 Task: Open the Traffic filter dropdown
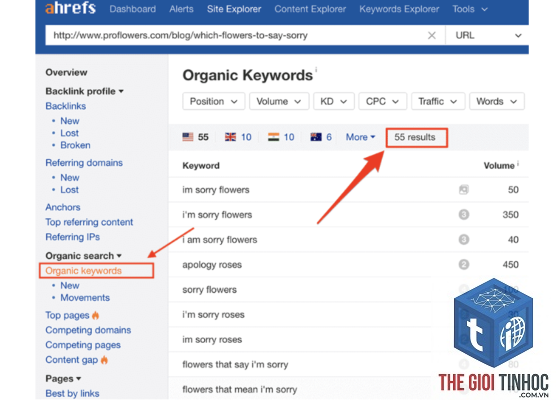coord(438,101)
